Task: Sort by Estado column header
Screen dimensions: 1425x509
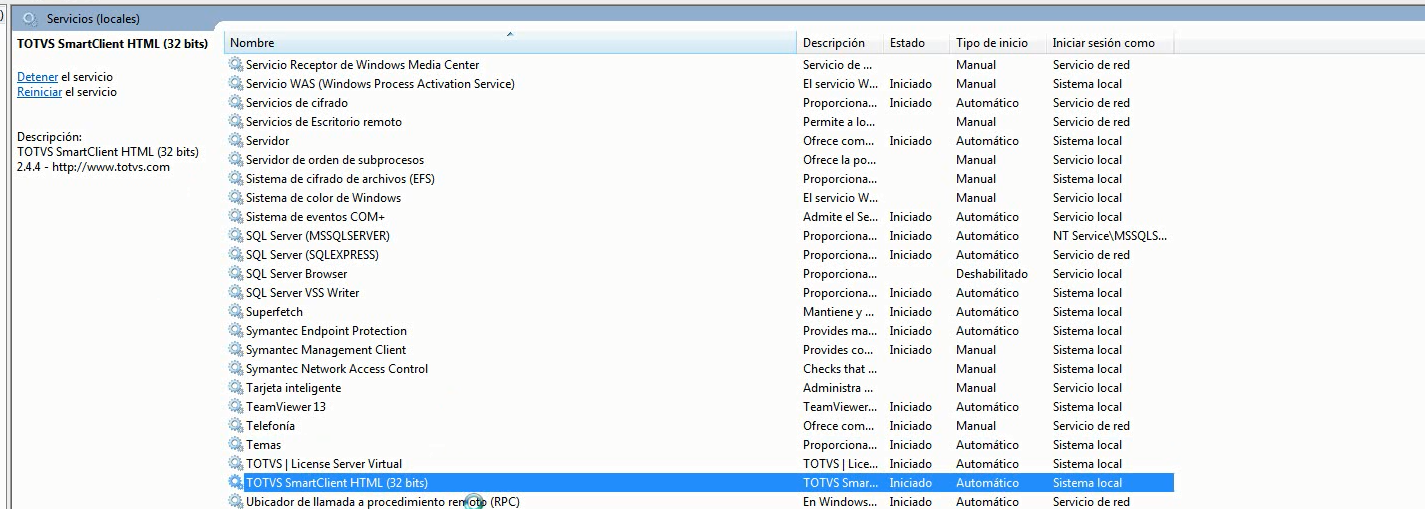Action: pyautogui.click(x=916, y=43)
